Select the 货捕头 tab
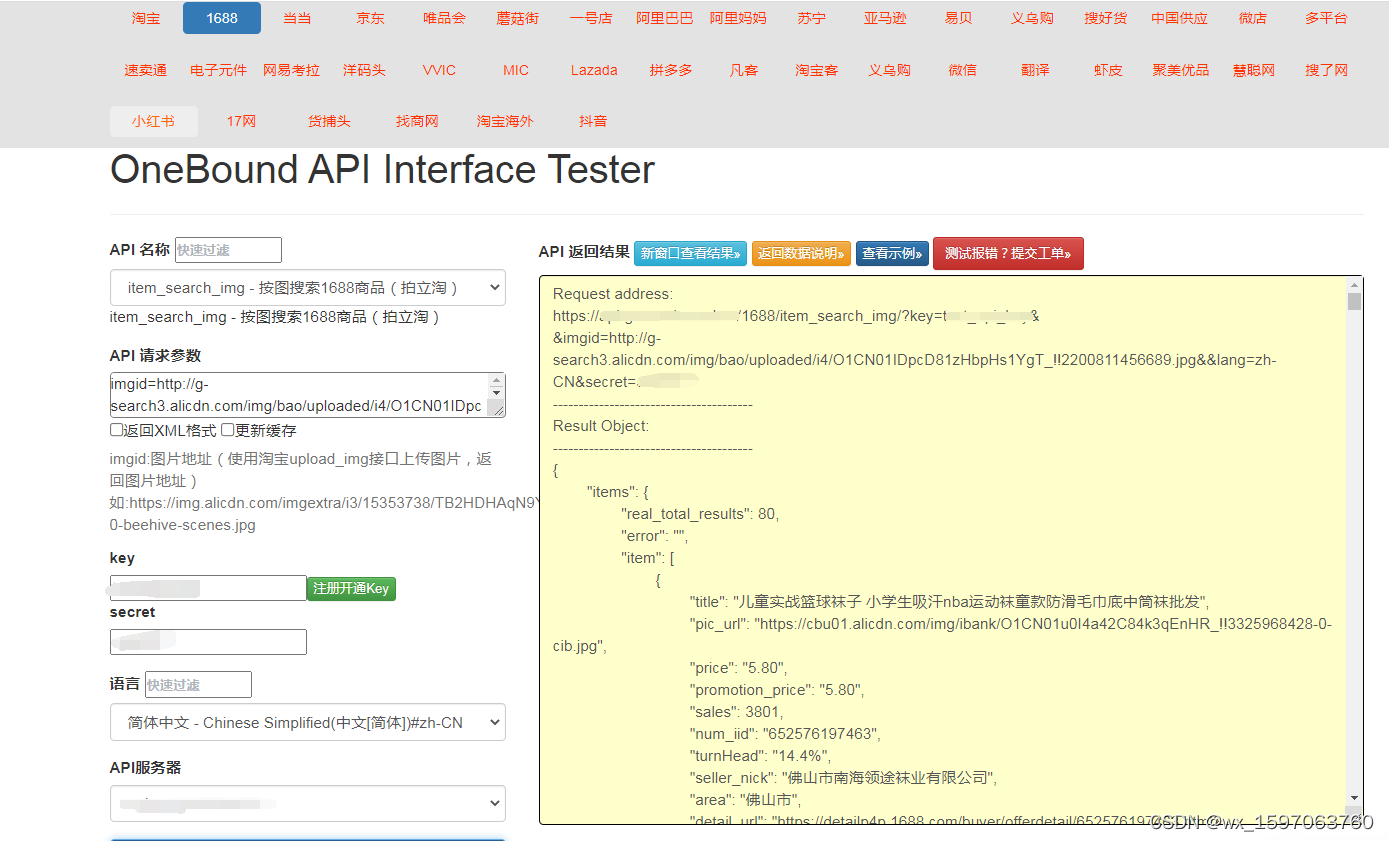Image resolution: width=1389 pixels, height=841 pixels. point(329,121)
